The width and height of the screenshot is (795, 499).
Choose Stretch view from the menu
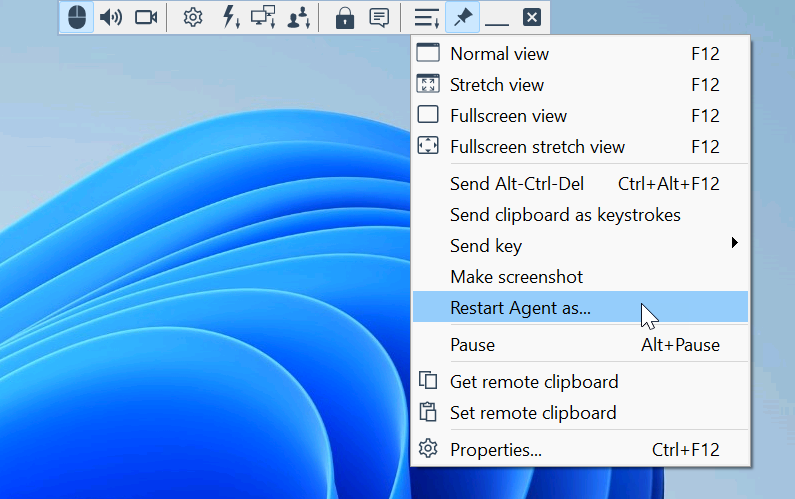(x=499, y=85)
